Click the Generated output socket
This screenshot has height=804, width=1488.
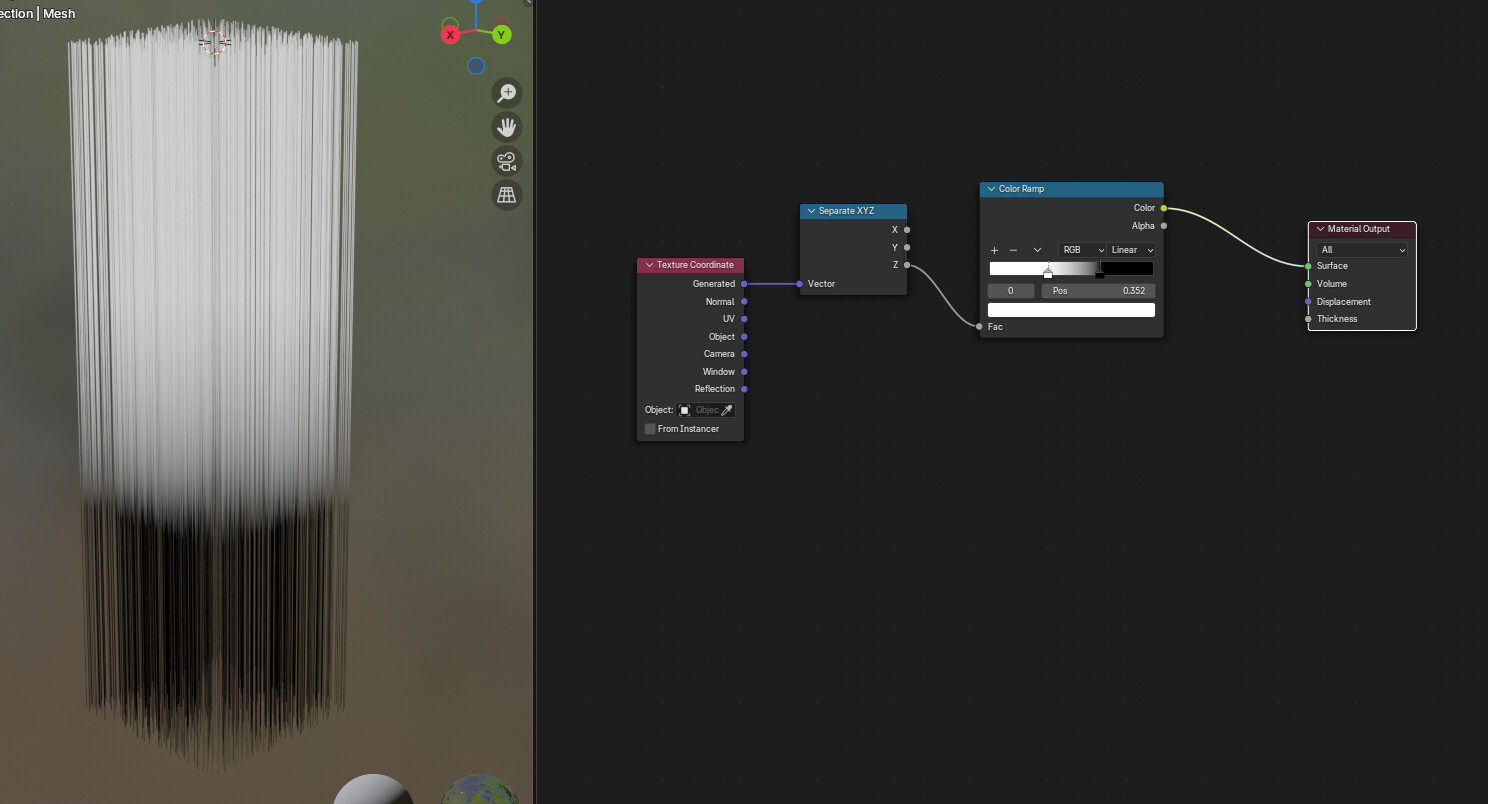[x=744, y=284]
